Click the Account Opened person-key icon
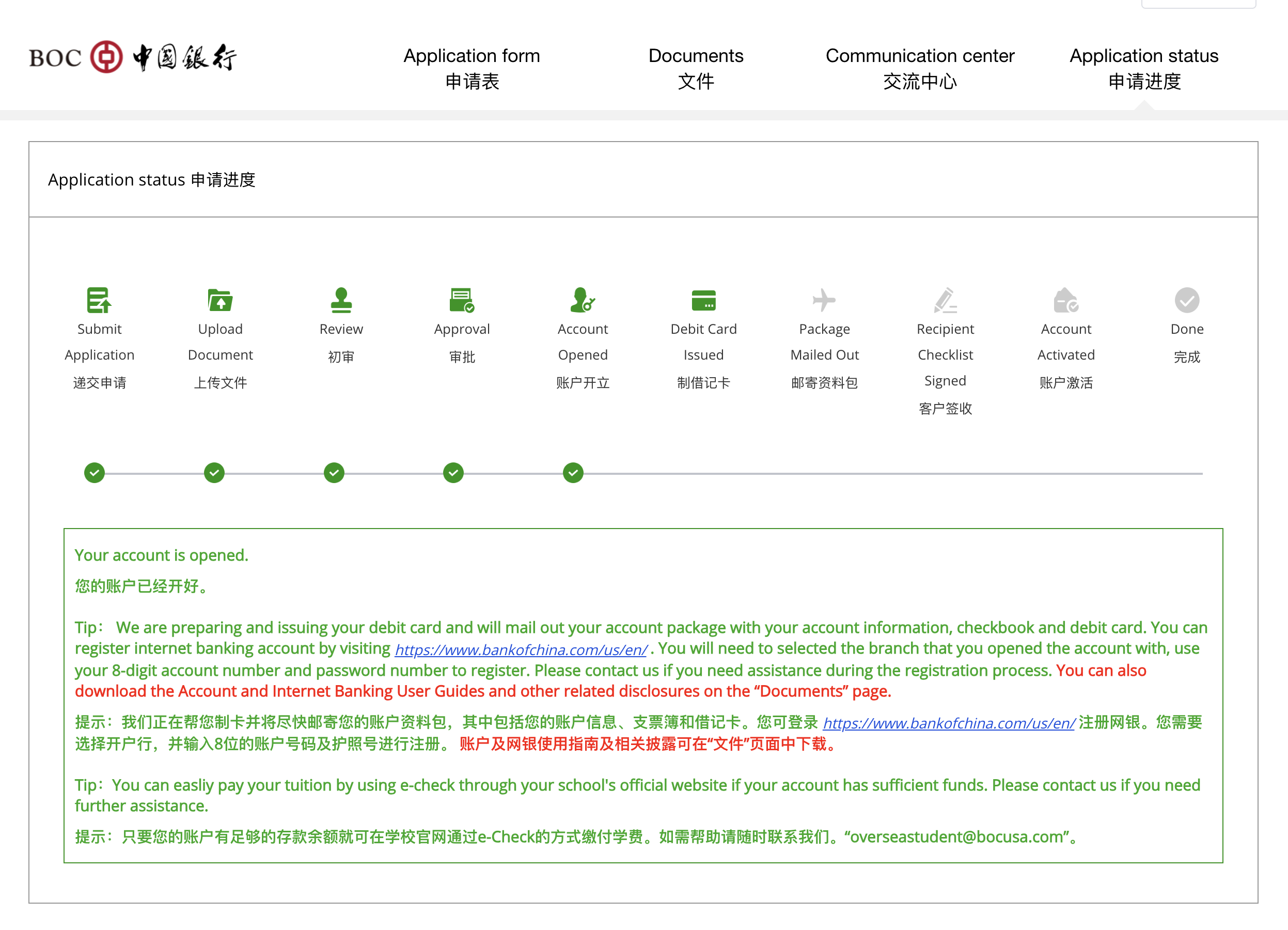The width and height of the screenshot is (1288, 930). (583, 300)
